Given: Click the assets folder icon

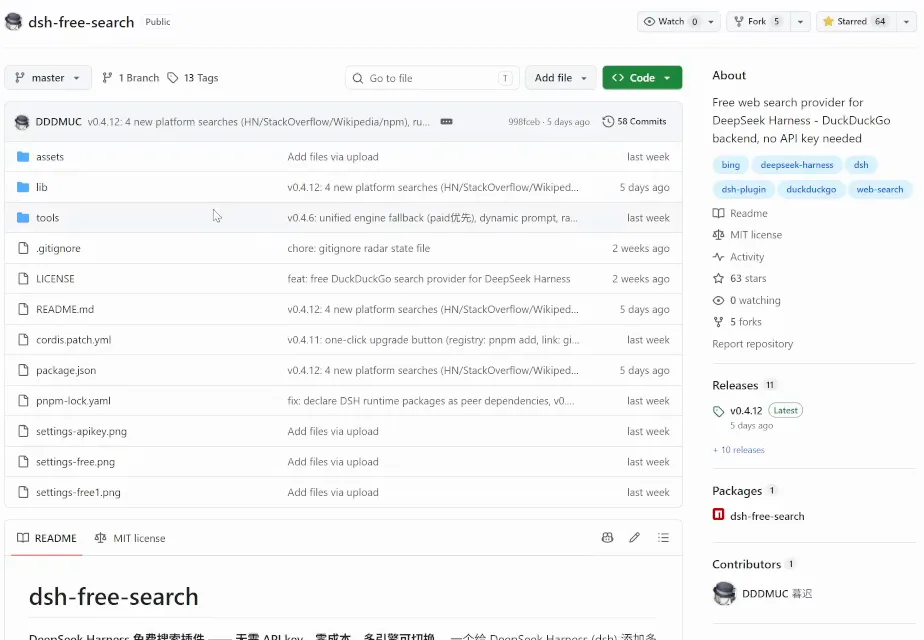Looking at the screenshot, I should tap(23, 157).
